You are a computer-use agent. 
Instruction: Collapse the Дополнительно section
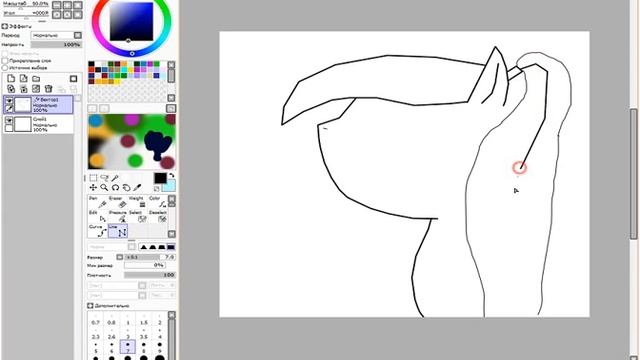coord(90,305)
